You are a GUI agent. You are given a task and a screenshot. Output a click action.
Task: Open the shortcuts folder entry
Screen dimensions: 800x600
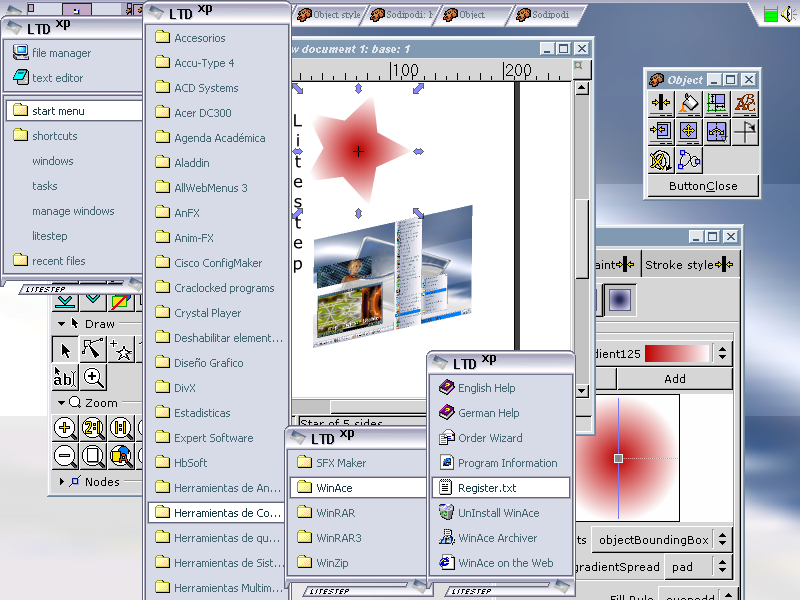pos(74,136)
